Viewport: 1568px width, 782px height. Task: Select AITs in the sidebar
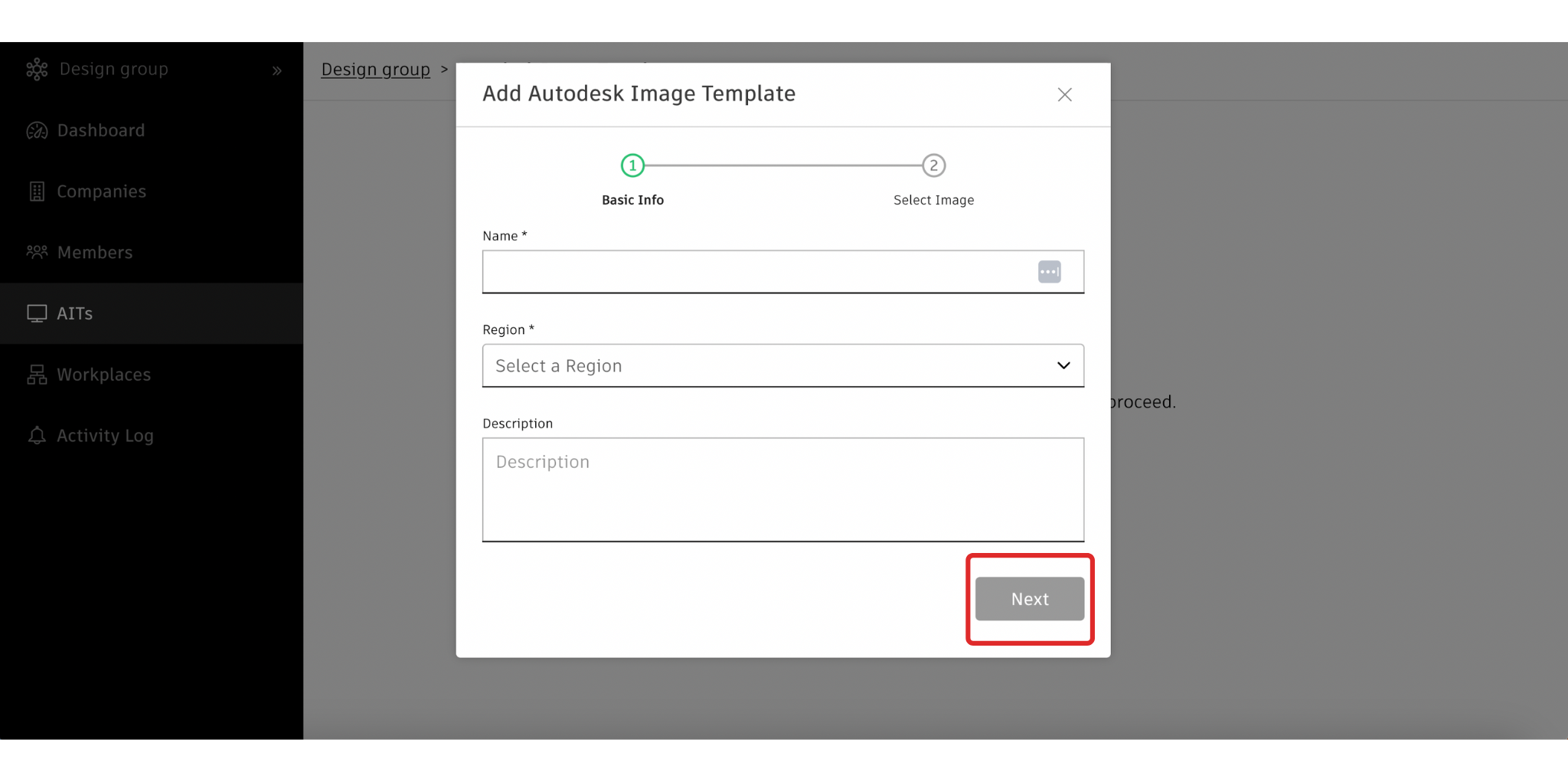(152, 313)
